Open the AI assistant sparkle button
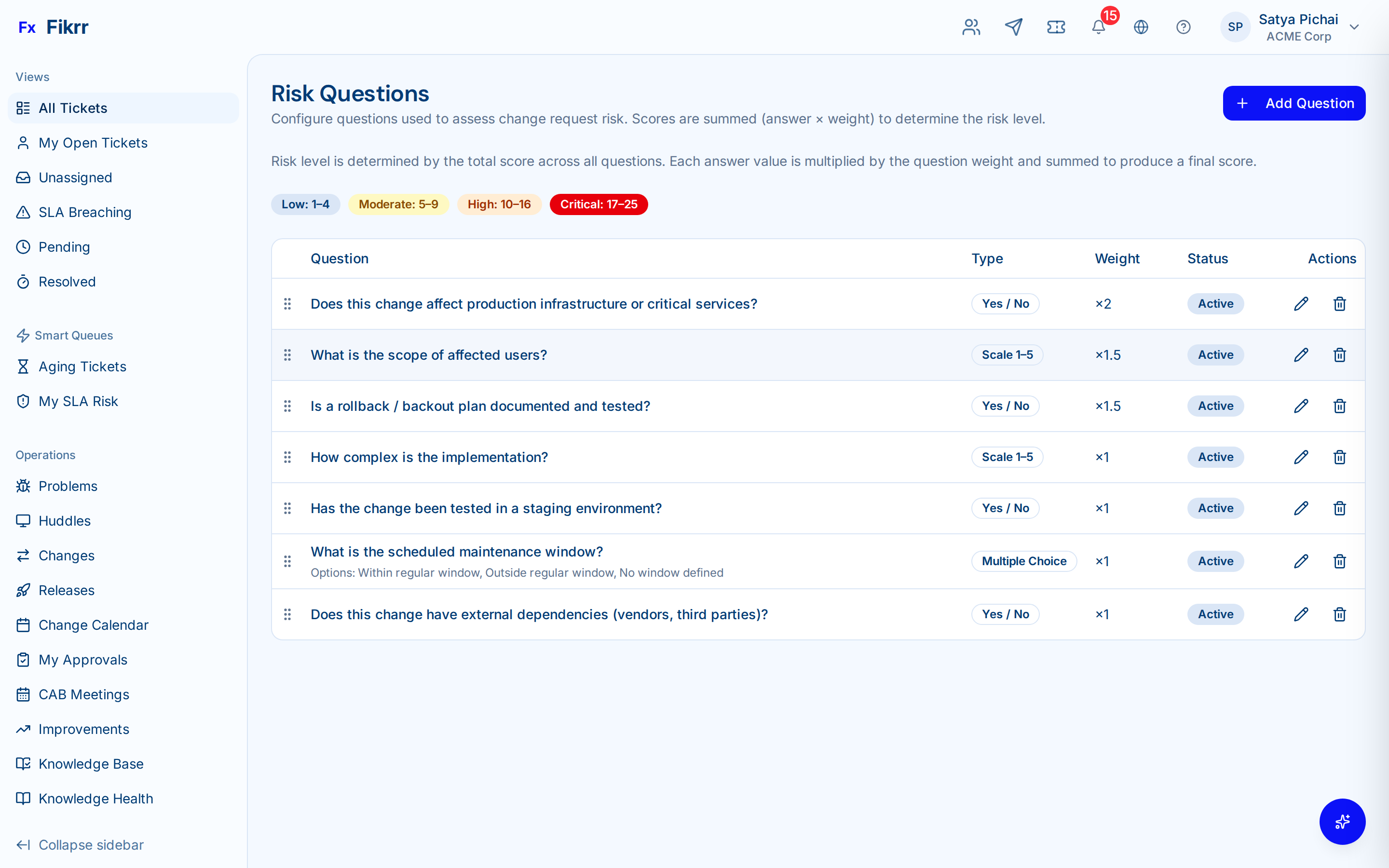The image size is (1389, 868). pos(1343,822)
